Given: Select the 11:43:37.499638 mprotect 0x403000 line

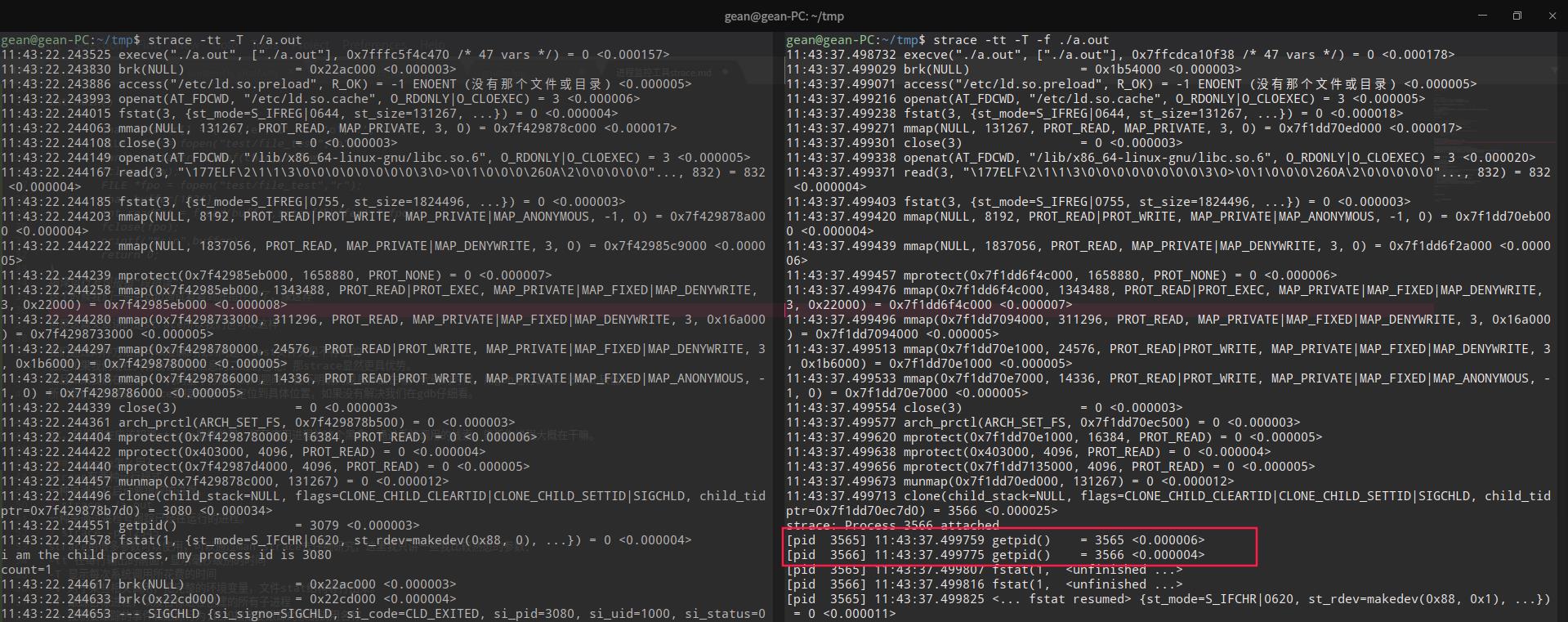Looking at the screenshot, I should point(1029,451).
